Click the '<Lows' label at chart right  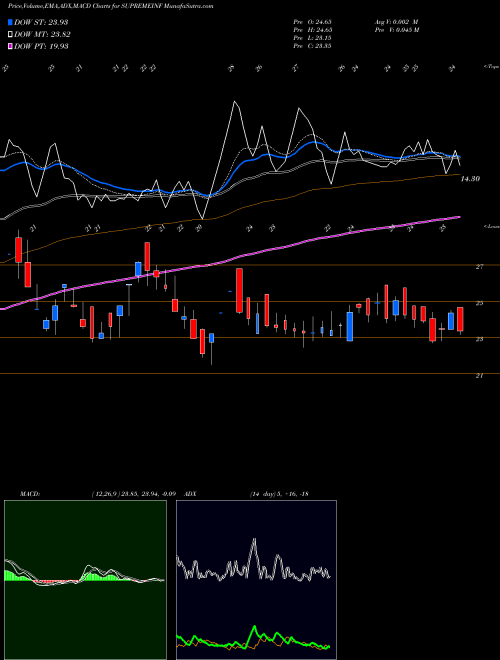pos(491,226)
